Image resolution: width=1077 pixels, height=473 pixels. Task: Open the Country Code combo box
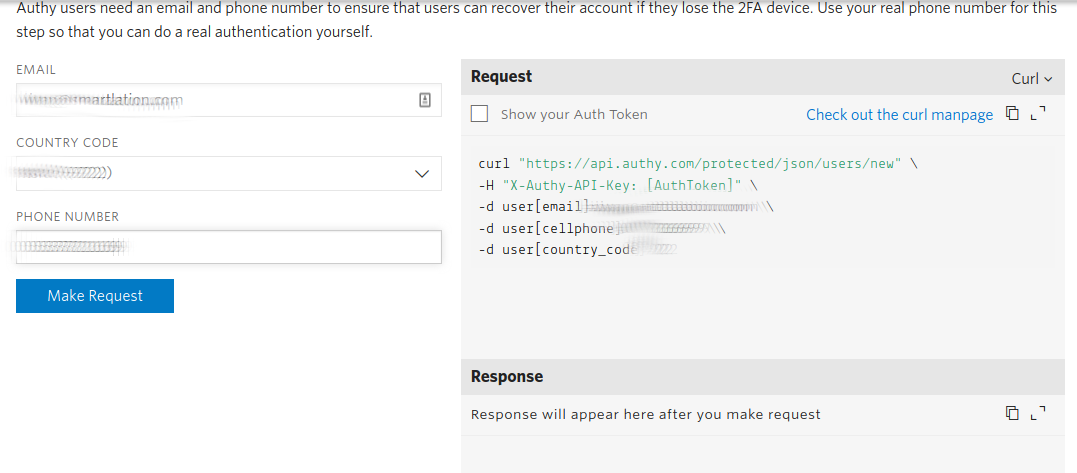[x=229, y=173]
